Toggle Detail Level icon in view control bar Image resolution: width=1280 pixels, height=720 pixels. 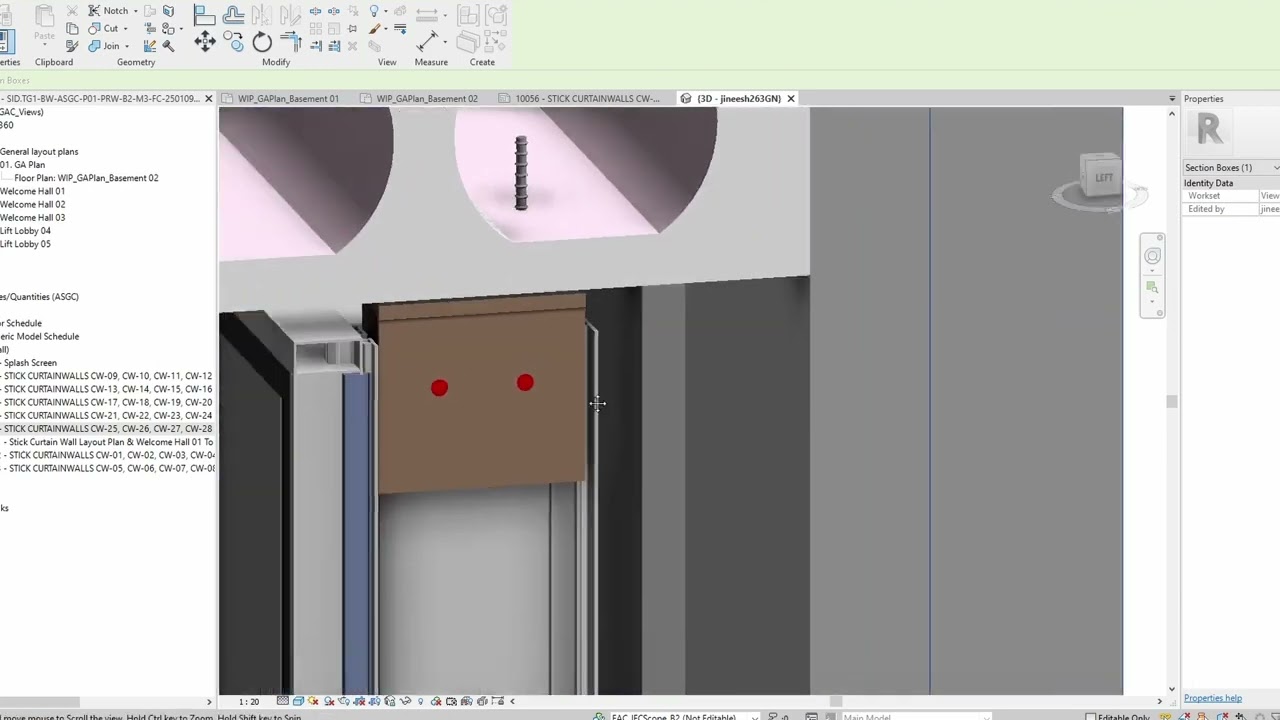tap(283, 701)
